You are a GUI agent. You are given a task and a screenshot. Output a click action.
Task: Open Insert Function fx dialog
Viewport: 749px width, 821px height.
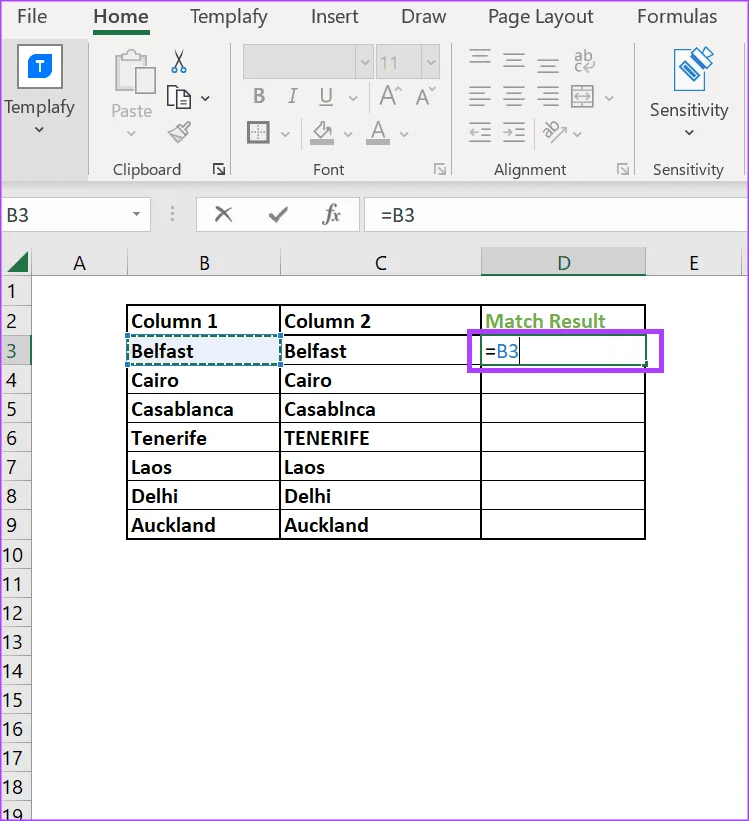pos(332,214)
